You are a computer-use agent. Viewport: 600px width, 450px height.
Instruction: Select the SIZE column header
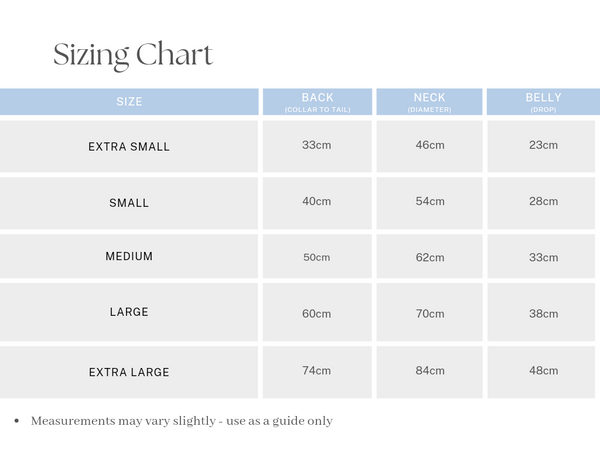129,102
